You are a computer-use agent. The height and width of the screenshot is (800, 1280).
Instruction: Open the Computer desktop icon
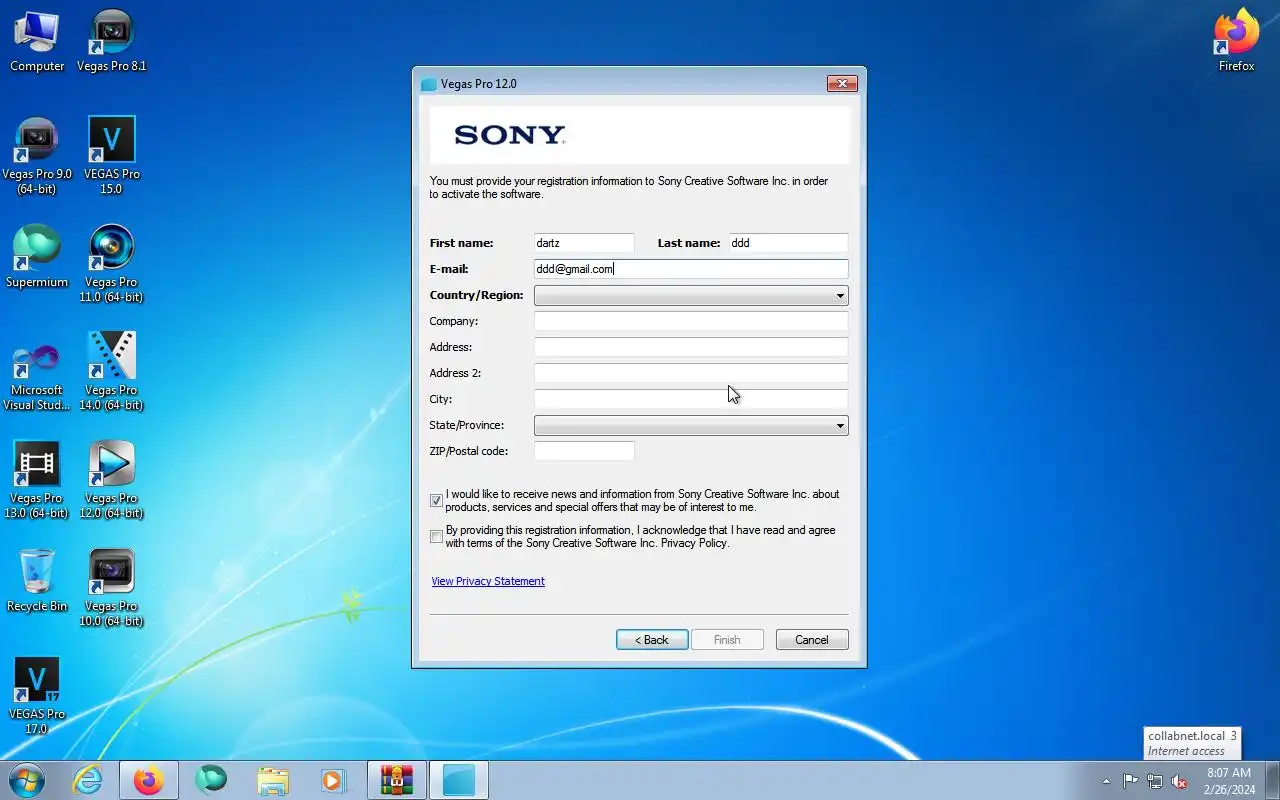tap(37, 42)
